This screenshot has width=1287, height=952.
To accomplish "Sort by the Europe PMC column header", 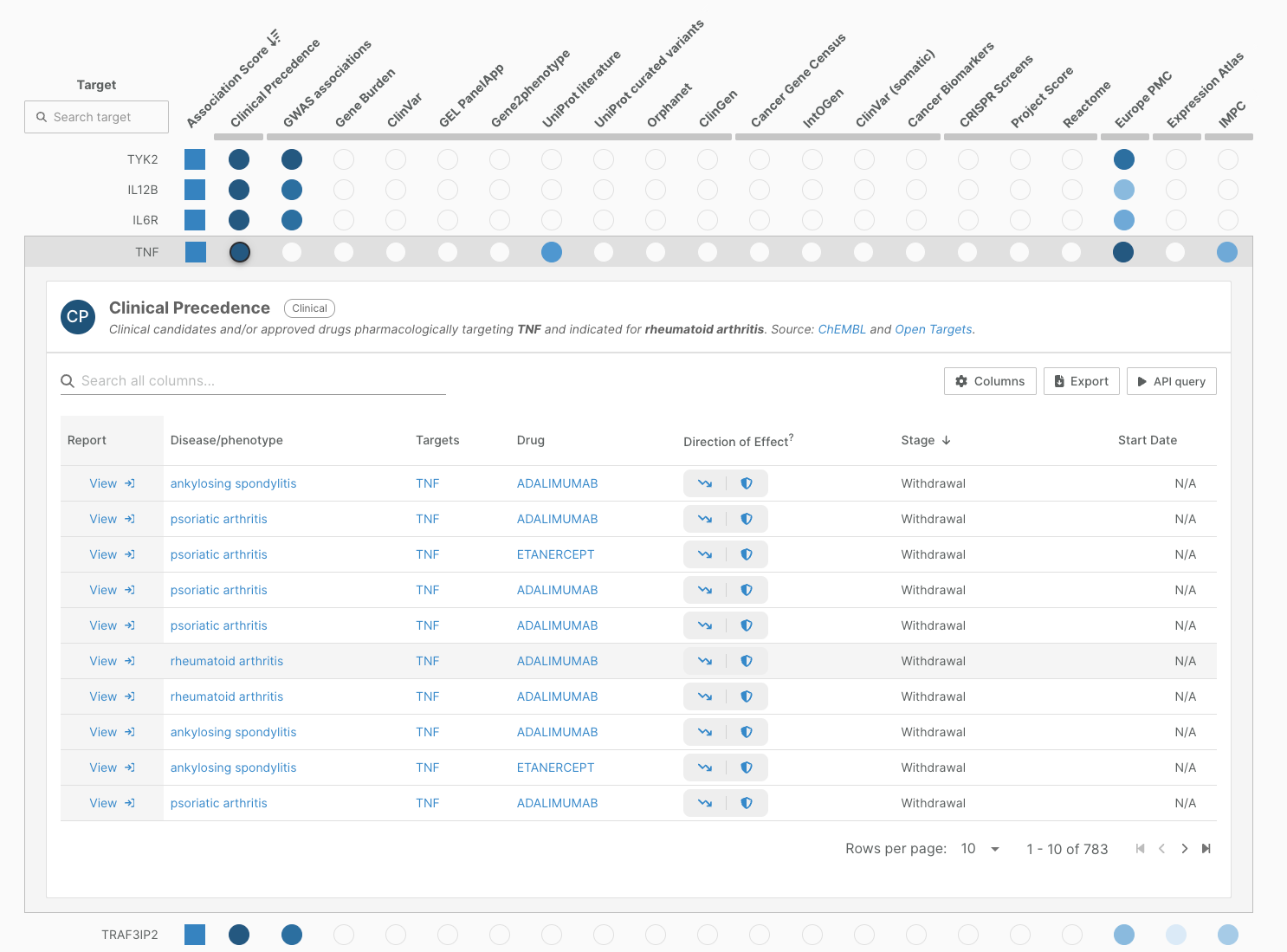I will click(x=1142, y=100).
